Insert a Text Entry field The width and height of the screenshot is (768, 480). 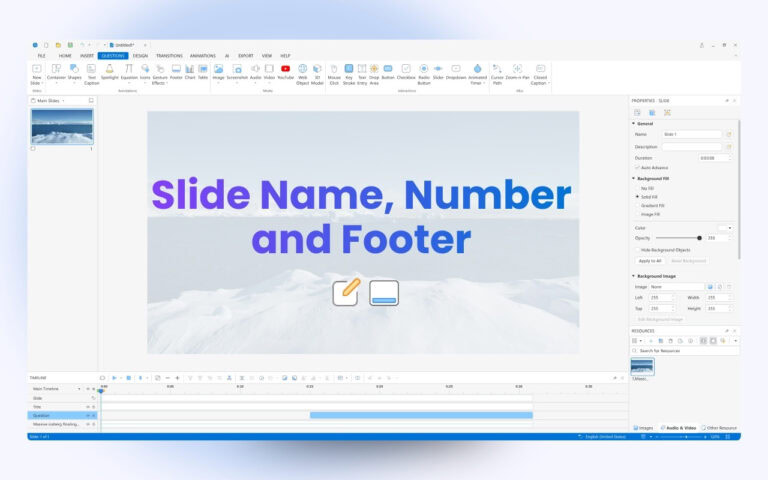coord(362,74)
